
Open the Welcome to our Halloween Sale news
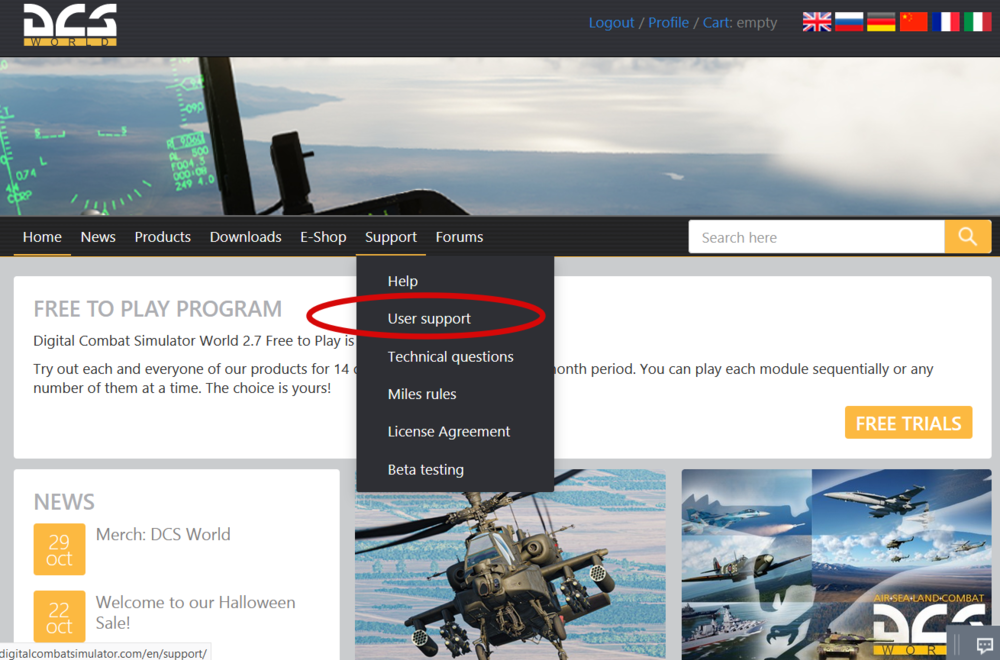[x=196, y=612]
